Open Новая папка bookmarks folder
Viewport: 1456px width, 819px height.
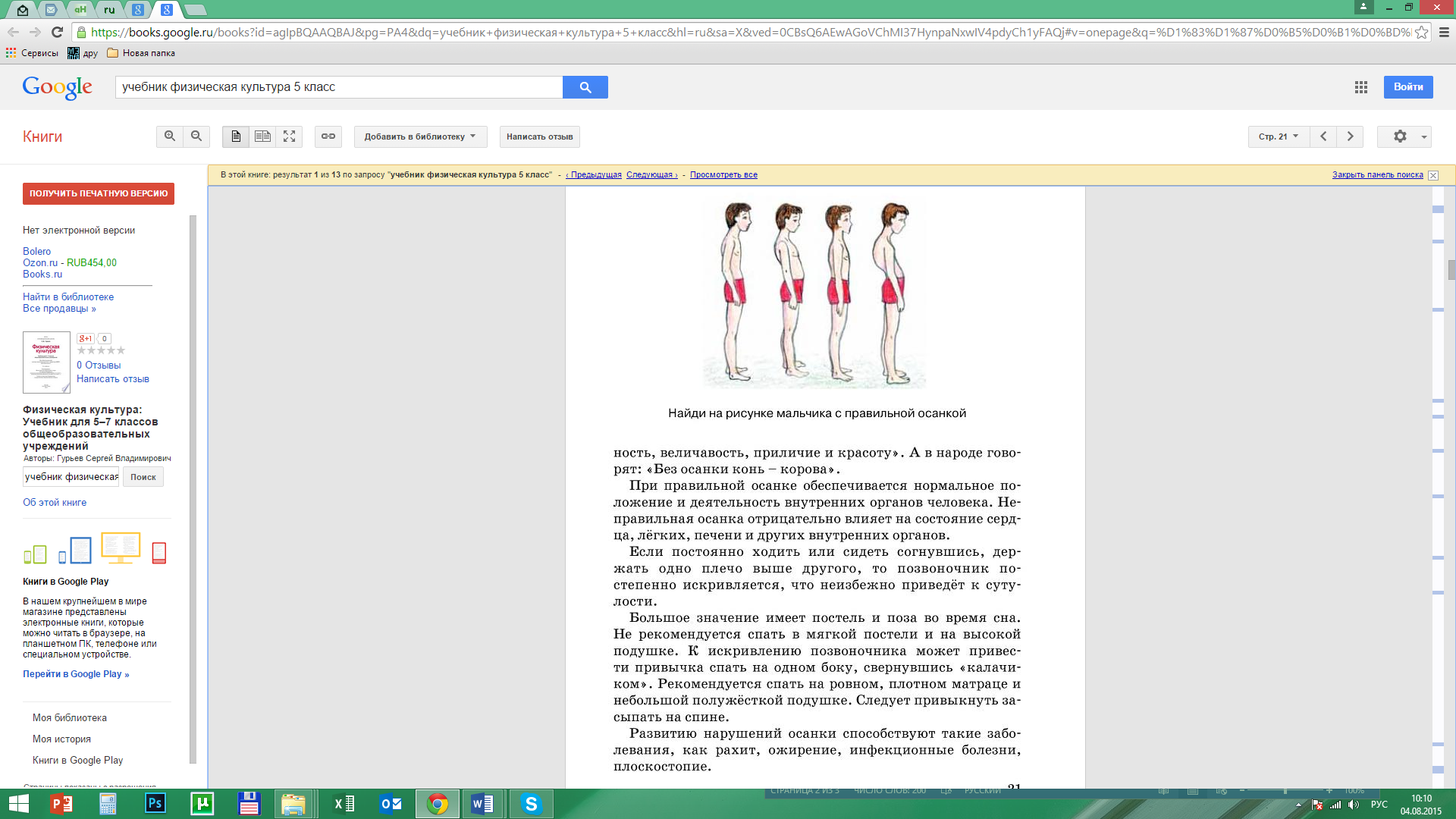(x=141, y=53)
